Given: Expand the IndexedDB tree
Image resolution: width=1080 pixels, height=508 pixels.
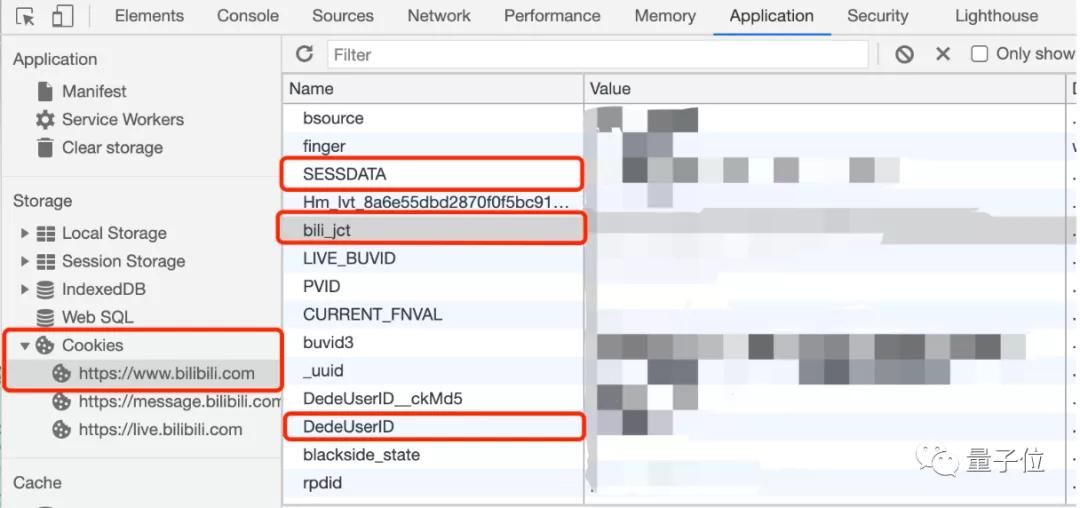Looking at the screenshot, I should 25,289.
